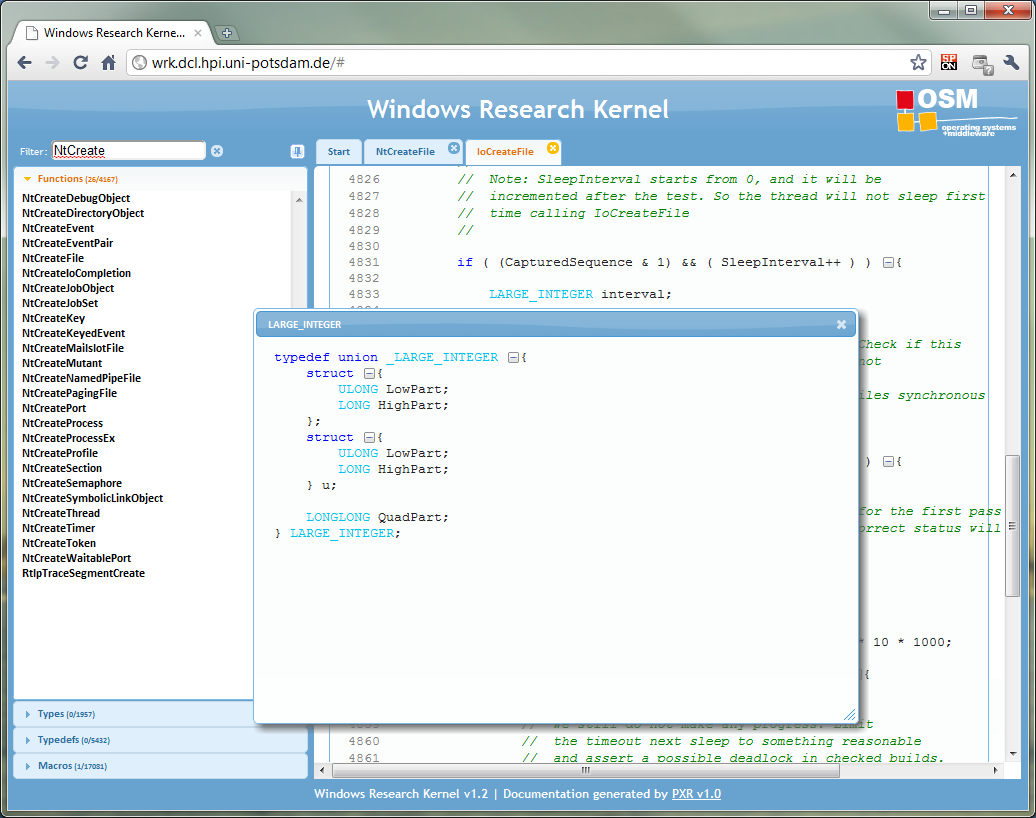Select RtlpTraceSegmentCreate entry
Image resolution: width=1036 pixels, height=818 pixels.
click(83, 574)
